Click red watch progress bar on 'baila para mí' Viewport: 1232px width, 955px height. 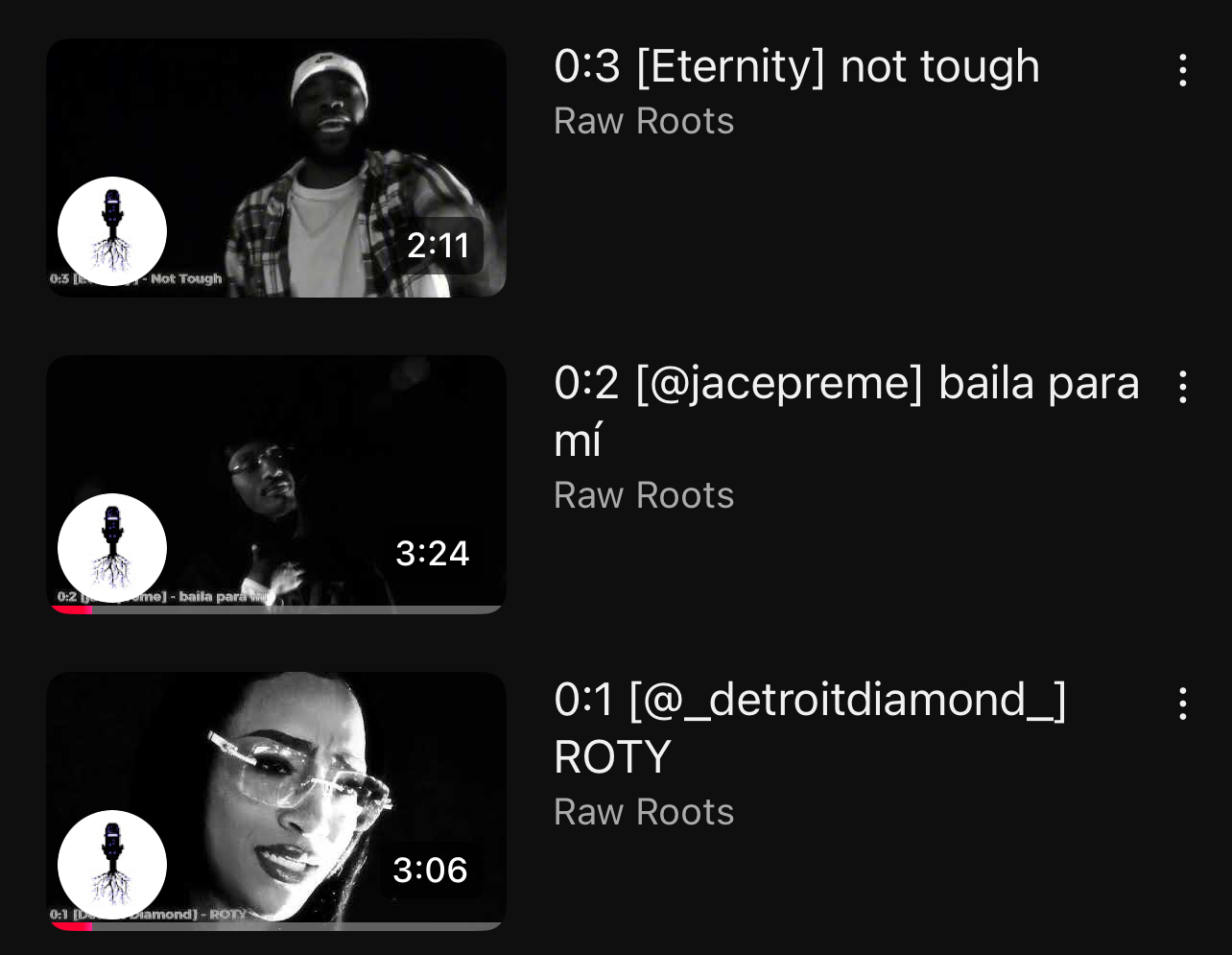click(x=72, y=609)
